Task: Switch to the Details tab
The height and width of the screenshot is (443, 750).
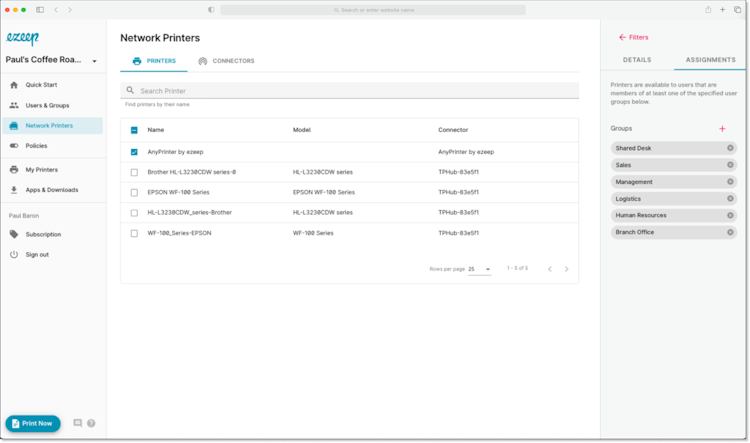Action: click(637, 60)
